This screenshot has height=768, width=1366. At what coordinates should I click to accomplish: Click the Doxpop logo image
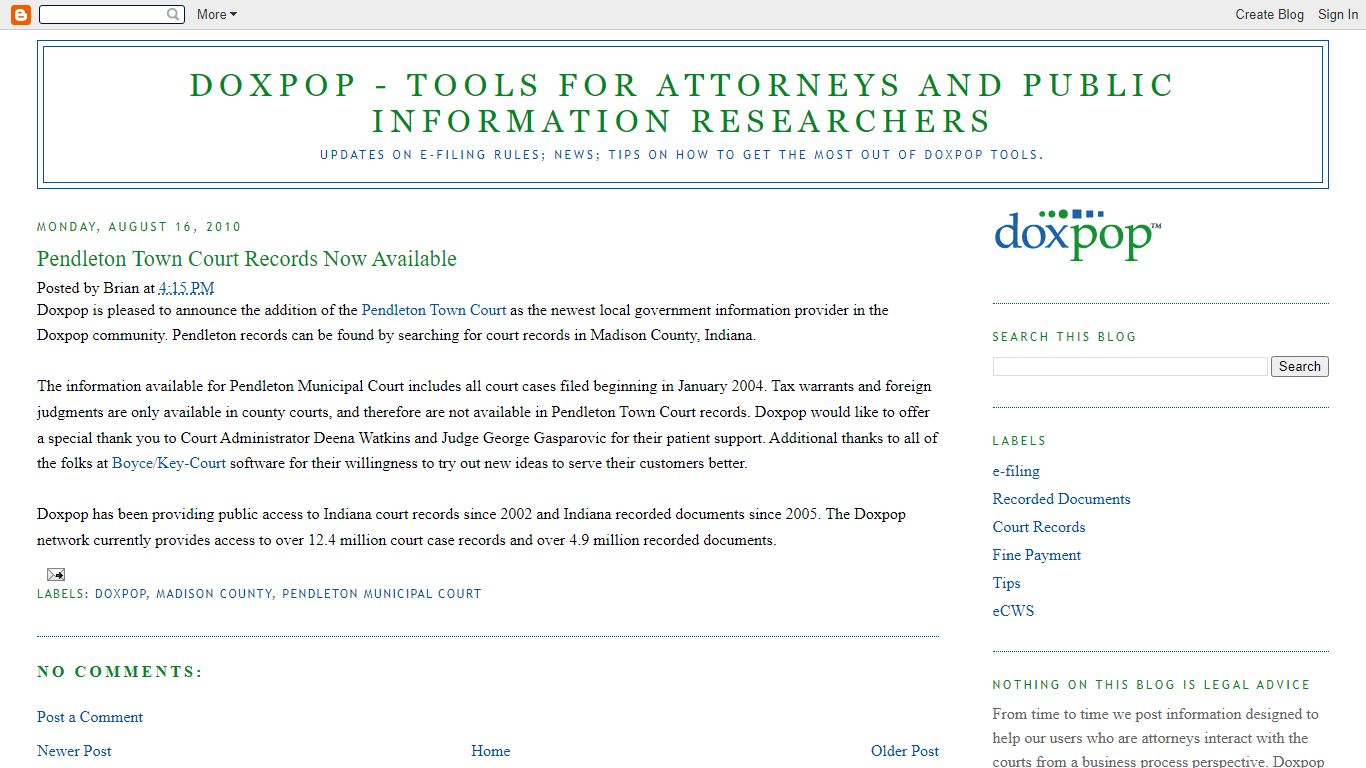tap(1078, 236)
